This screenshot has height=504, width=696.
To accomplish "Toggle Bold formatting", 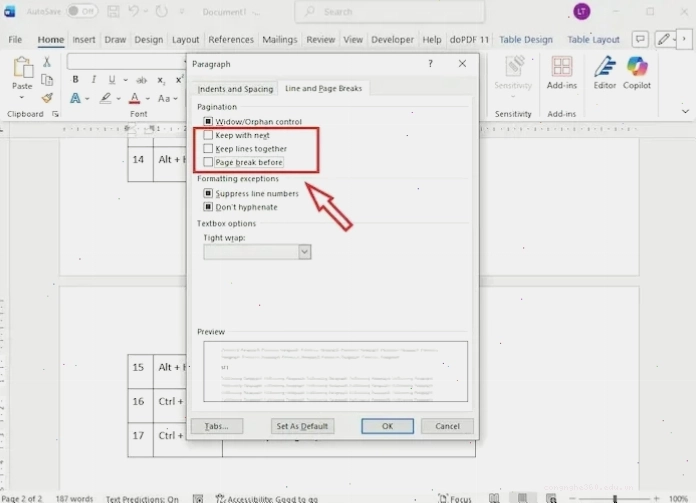I will (75, 79).
